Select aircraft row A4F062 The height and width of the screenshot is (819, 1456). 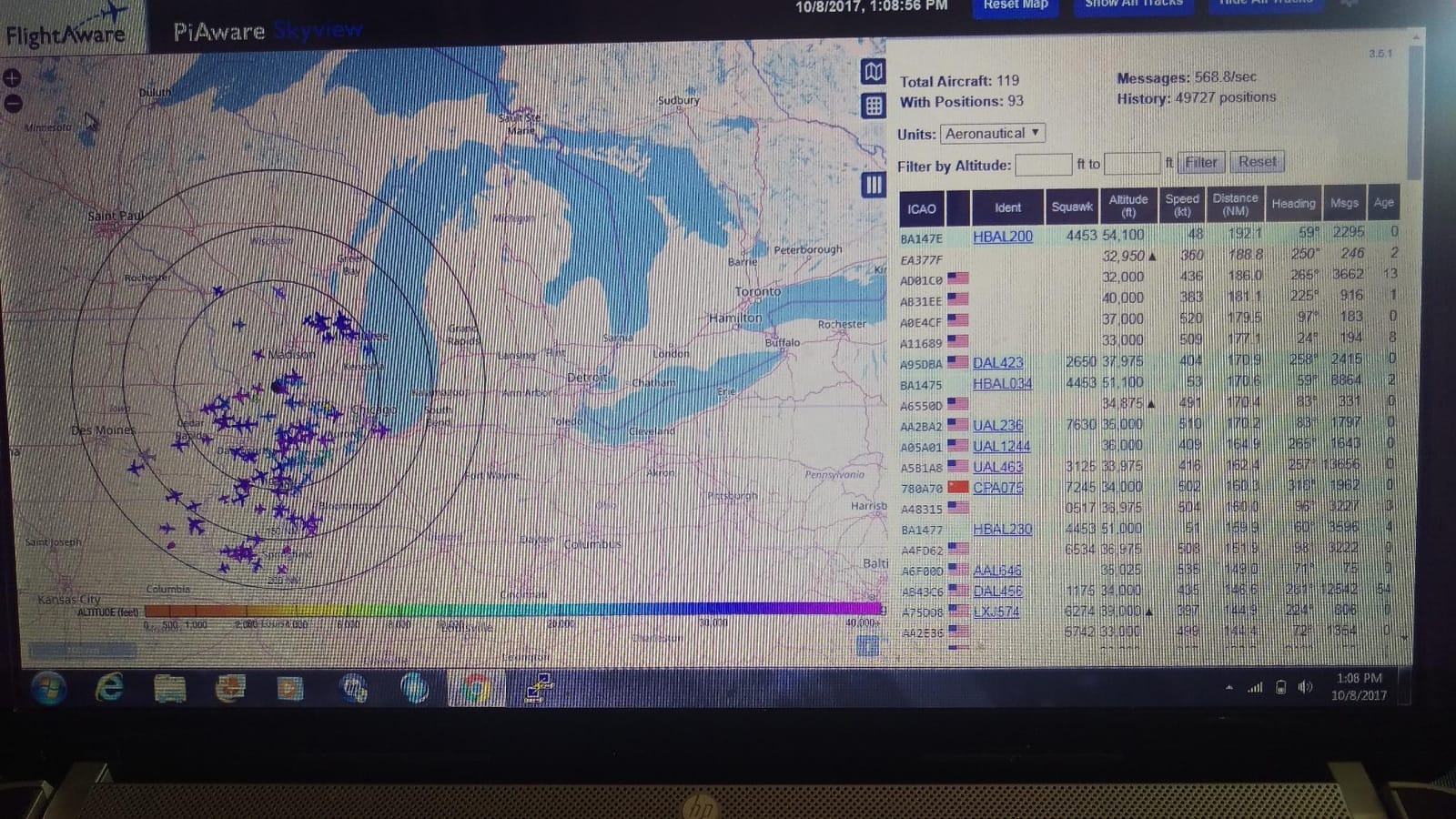pos(1150,549)
